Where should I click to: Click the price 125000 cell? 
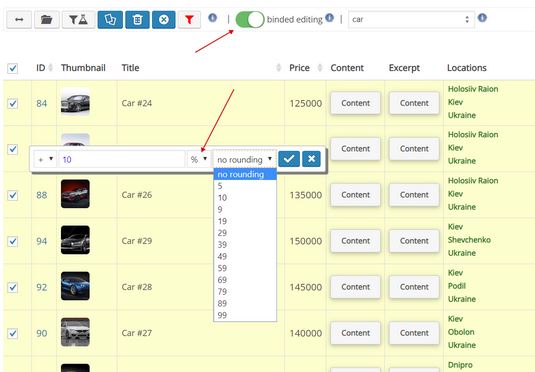click(306, 103)
